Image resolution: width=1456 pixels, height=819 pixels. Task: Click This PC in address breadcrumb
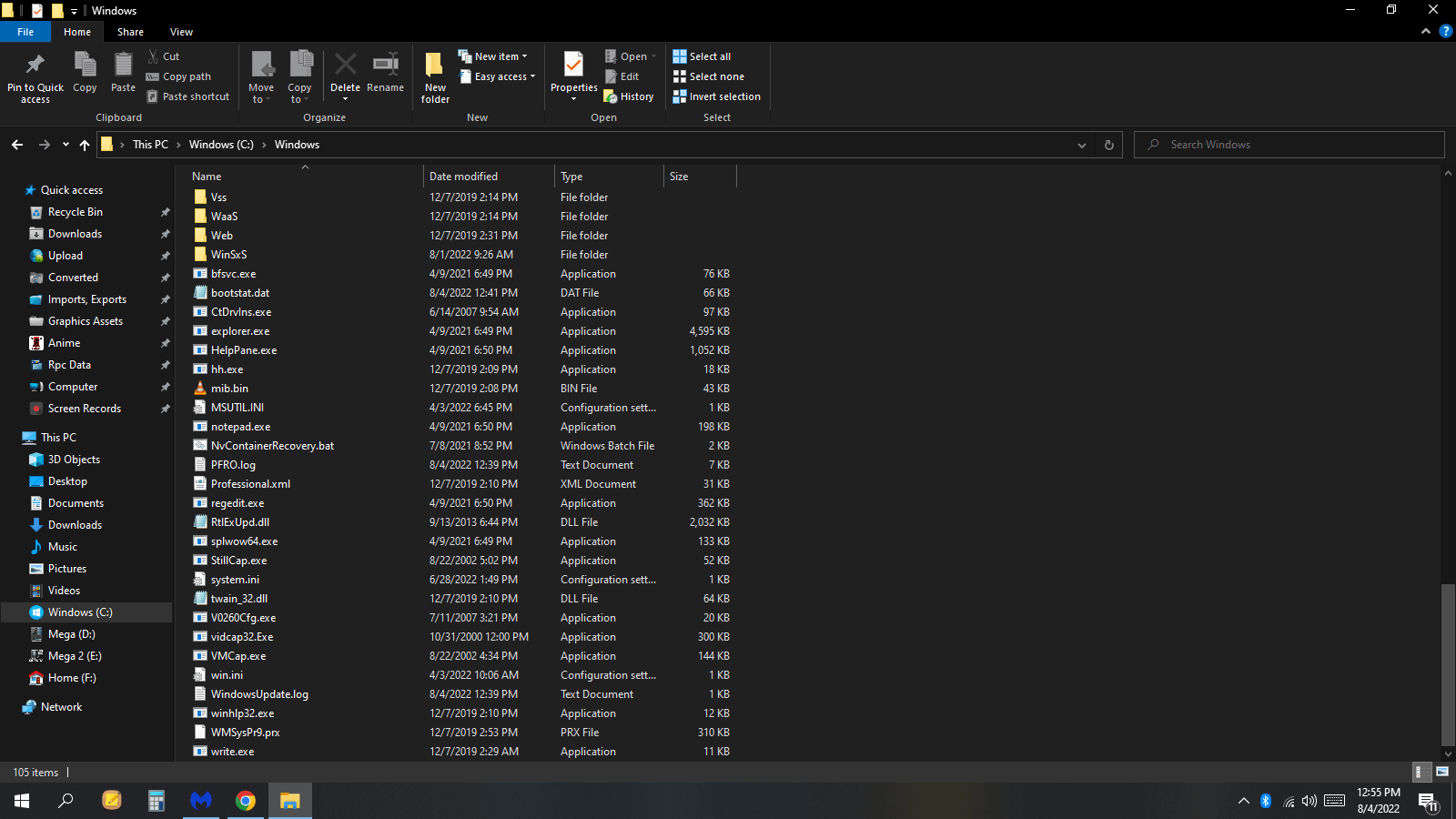(150, 145)
